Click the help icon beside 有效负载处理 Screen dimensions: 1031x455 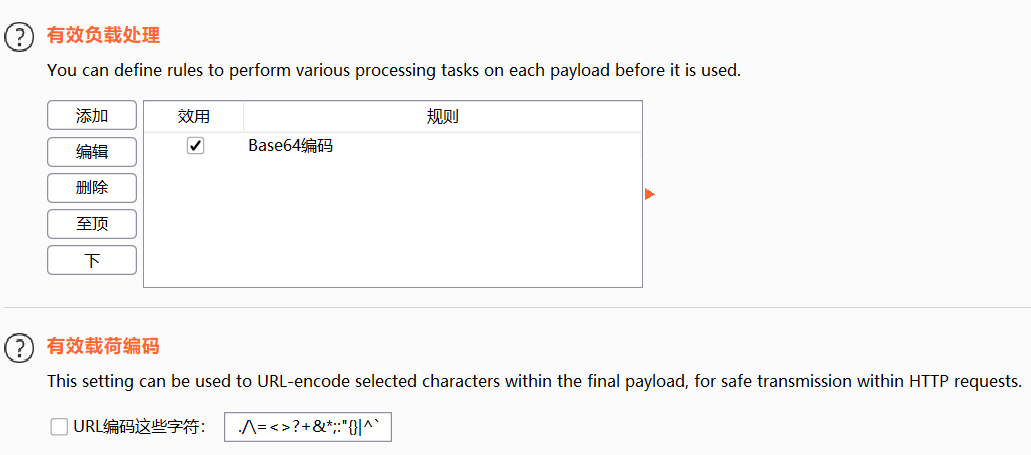pos(19,37)
